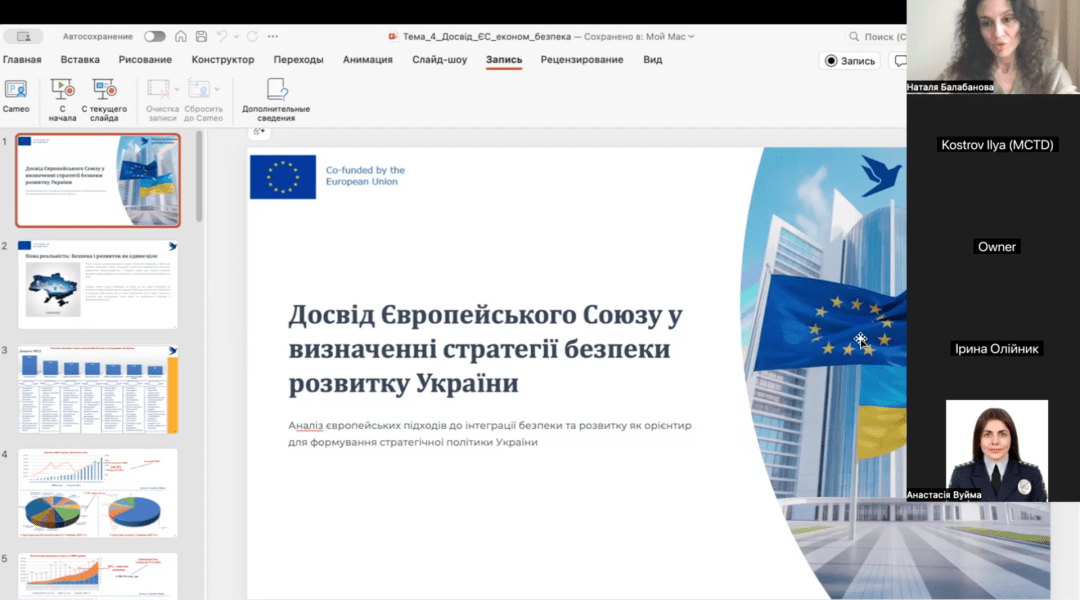The image size is (1080, 600).
Task: Expand the saved location dropdown chevron
Action: pyautogui.click(x=691, y=37)
